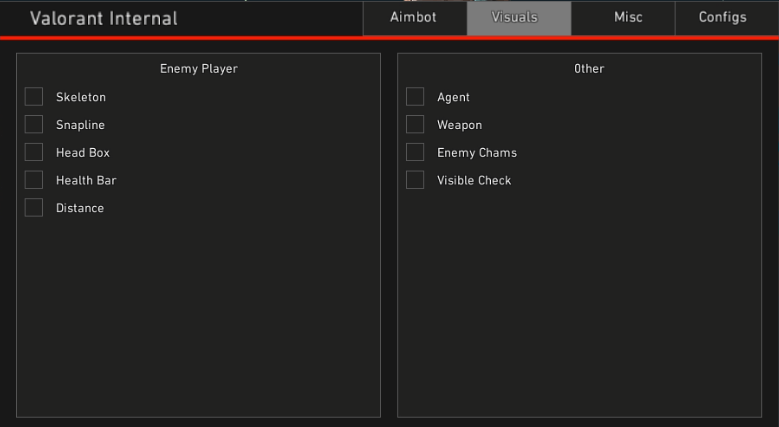779x427 pixels.
Task: Toggle the Weapon checkbox
Action: [415, 125]
